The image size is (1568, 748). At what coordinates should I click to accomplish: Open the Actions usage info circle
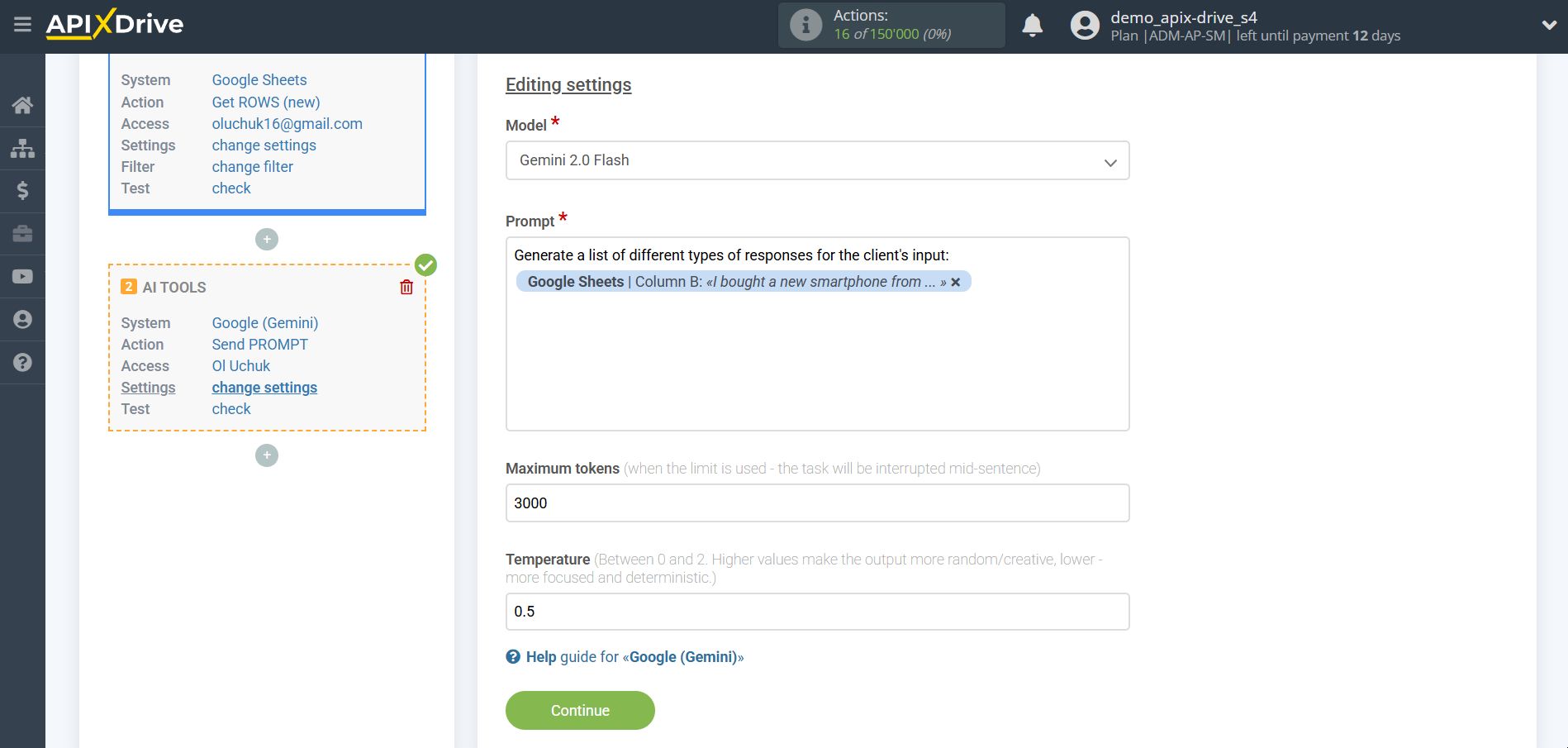(805, 25)
